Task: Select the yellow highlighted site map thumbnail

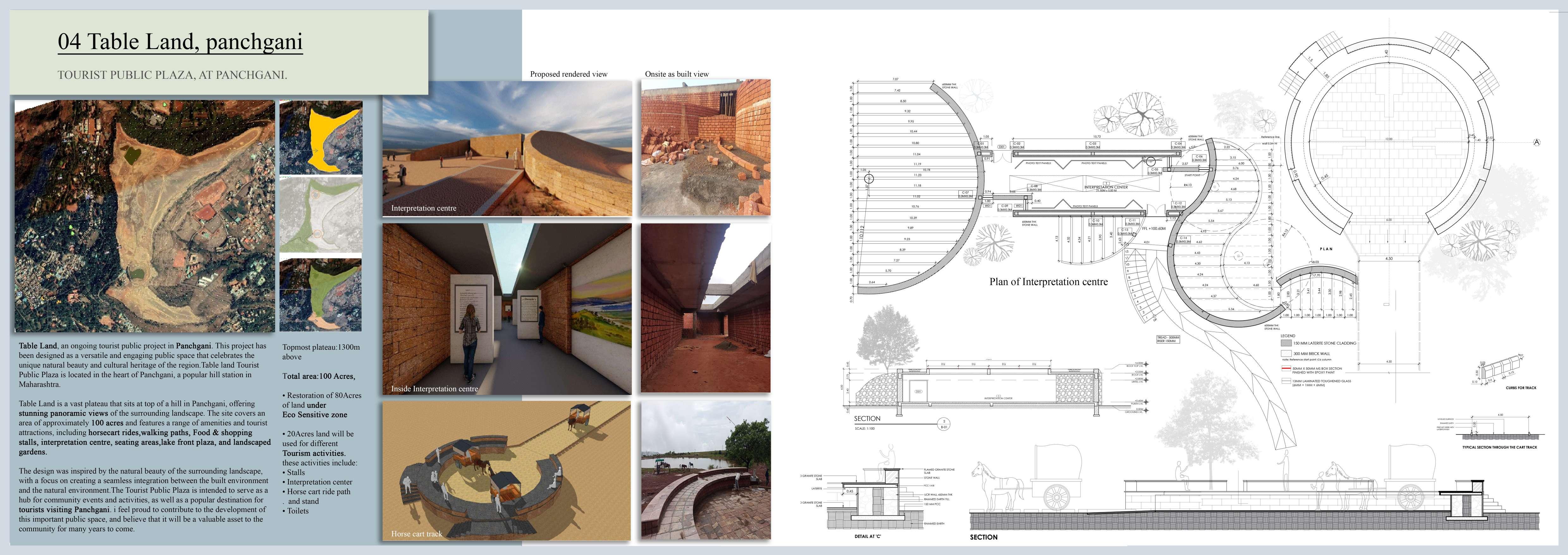Action: (321, 138)
